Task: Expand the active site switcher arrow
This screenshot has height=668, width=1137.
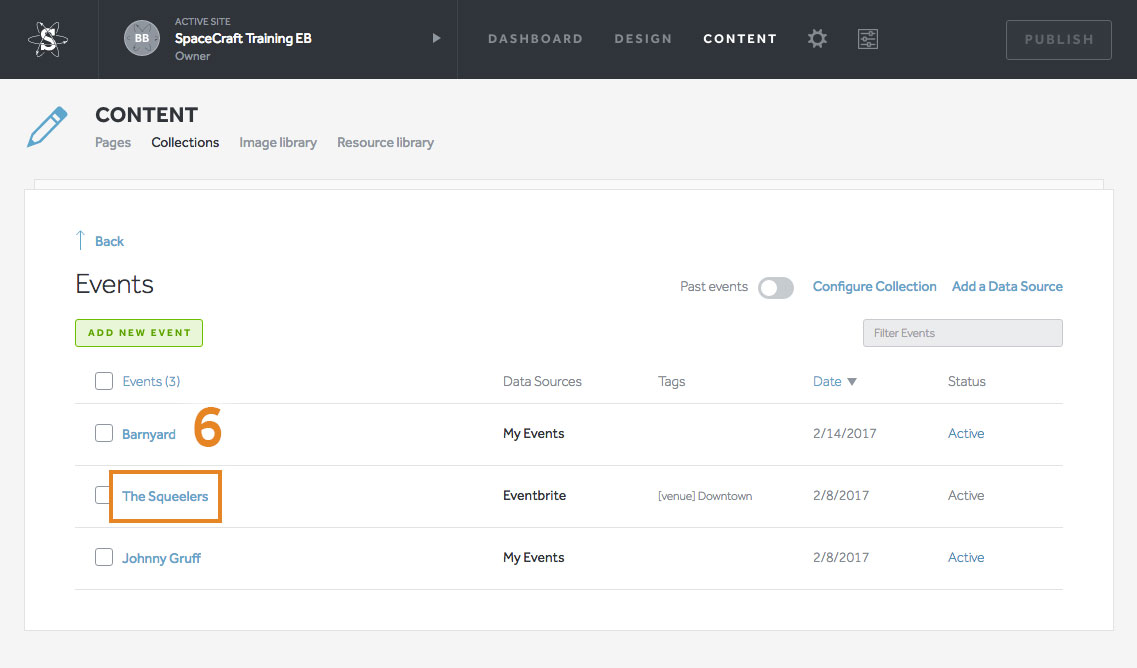Action: [x=437, y=38]
